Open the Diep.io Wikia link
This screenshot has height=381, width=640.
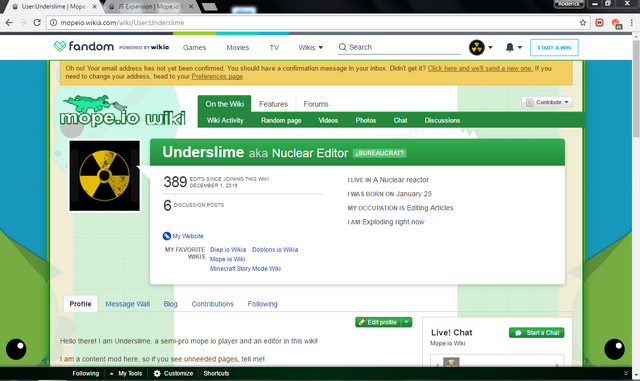pyautogui.click(x=228, y=250)
